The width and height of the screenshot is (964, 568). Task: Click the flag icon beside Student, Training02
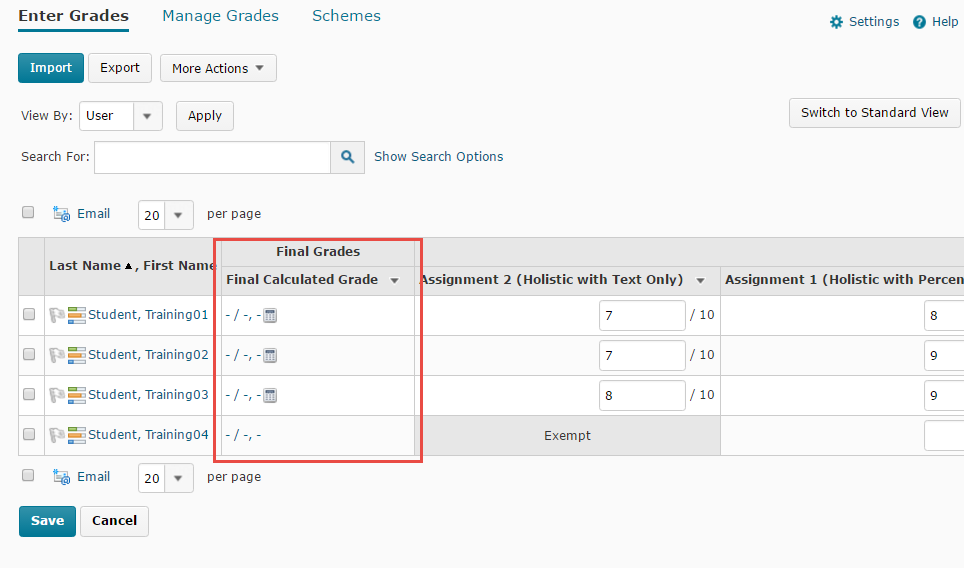click(x=57, y=355)
